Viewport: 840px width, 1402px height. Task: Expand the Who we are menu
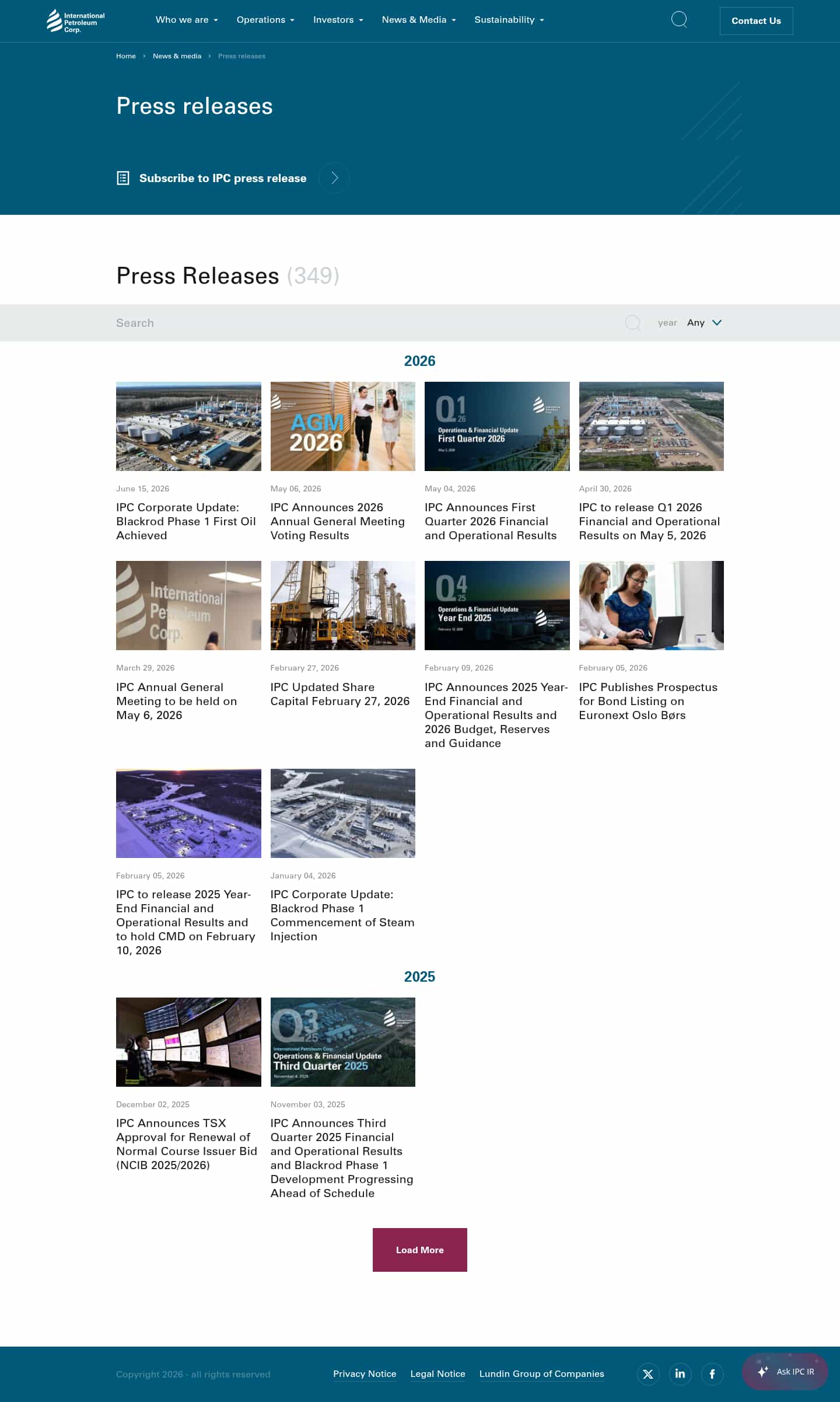coord(187,20)
